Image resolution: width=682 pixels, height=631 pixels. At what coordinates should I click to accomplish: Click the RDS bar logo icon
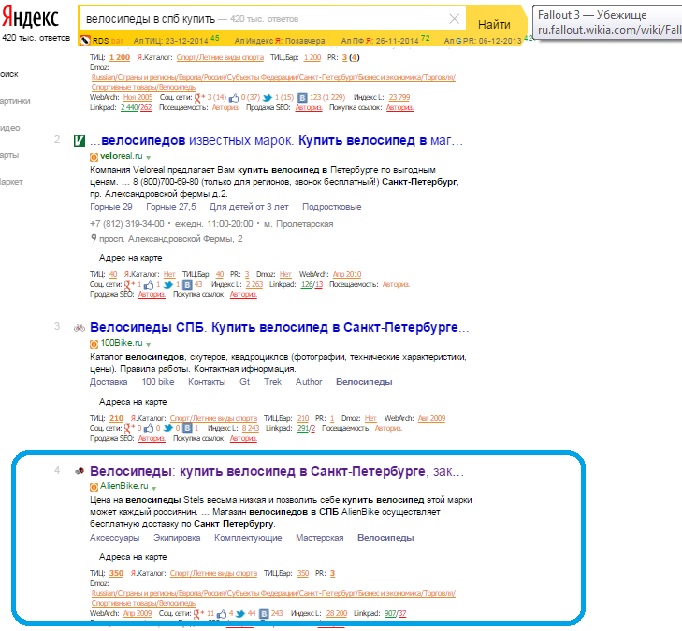(x=86, y=40)
